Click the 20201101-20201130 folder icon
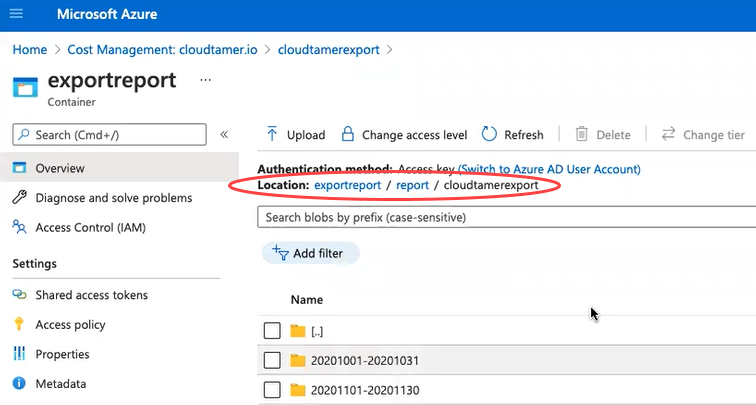This screenshot has width=756, height=405. pyautogui.click(x=298, y=390)
